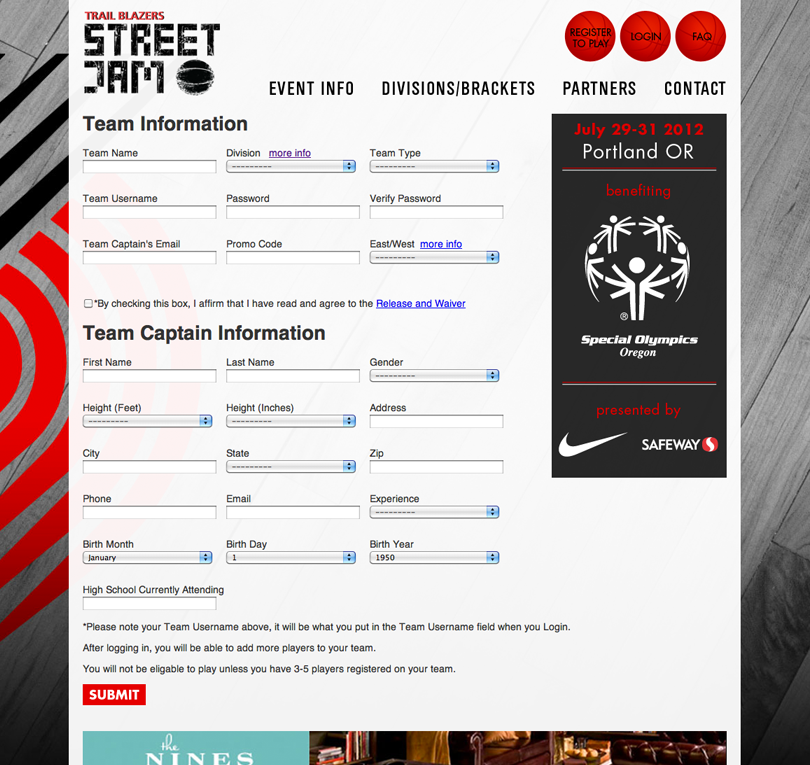Click the Special Olympics Oregon logo

638,286
